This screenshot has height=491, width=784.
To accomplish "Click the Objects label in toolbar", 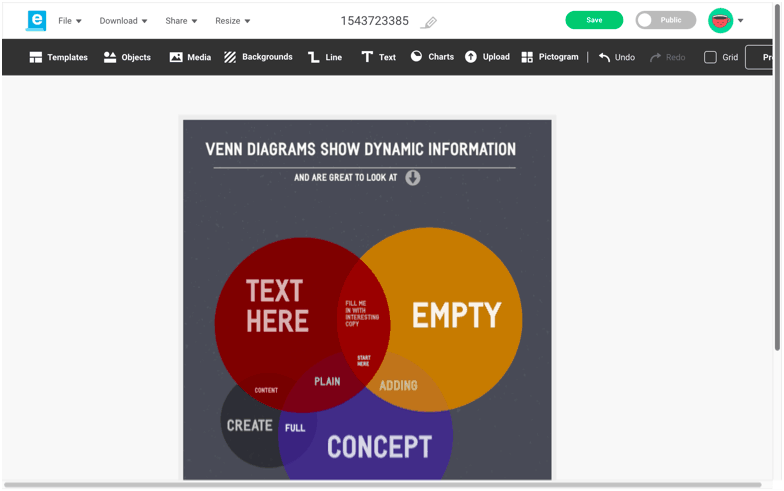I will 136,58.
